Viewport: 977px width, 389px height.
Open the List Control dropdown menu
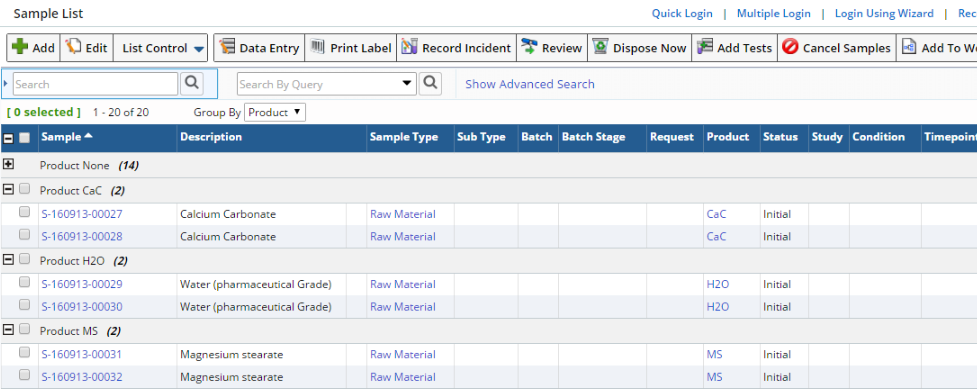160,48
